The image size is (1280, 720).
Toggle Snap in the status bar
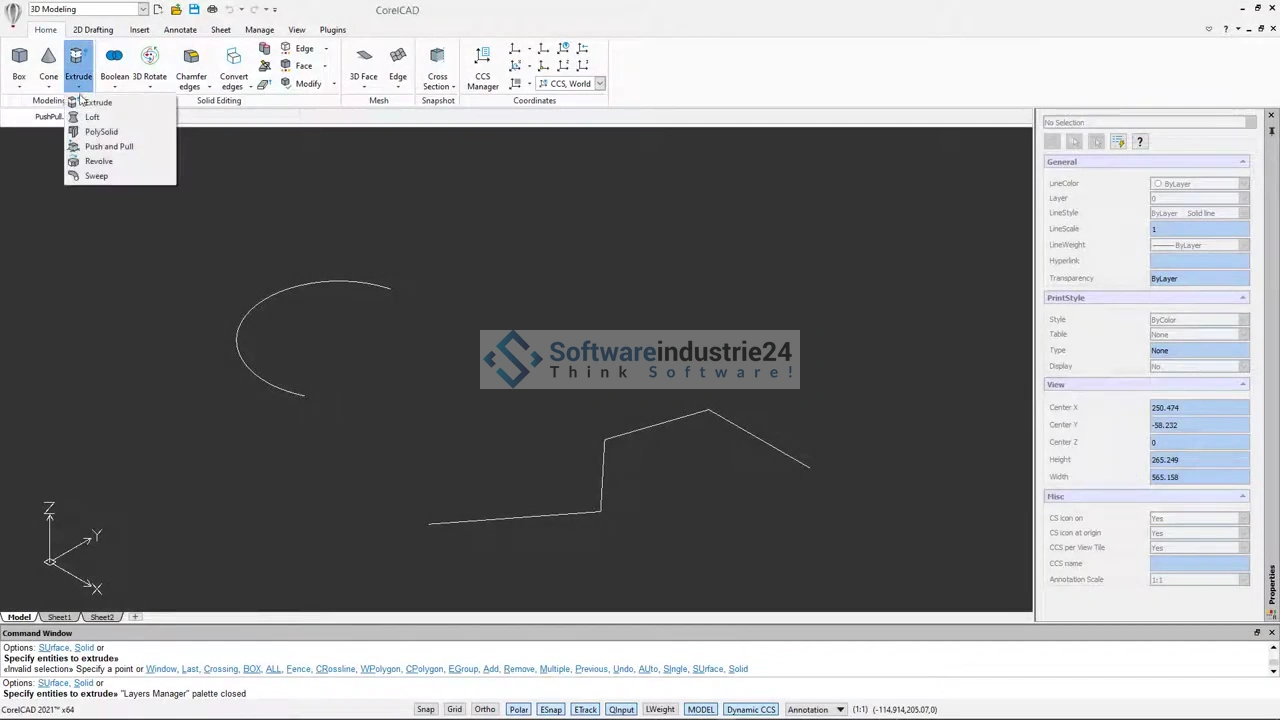pos(425,709)
